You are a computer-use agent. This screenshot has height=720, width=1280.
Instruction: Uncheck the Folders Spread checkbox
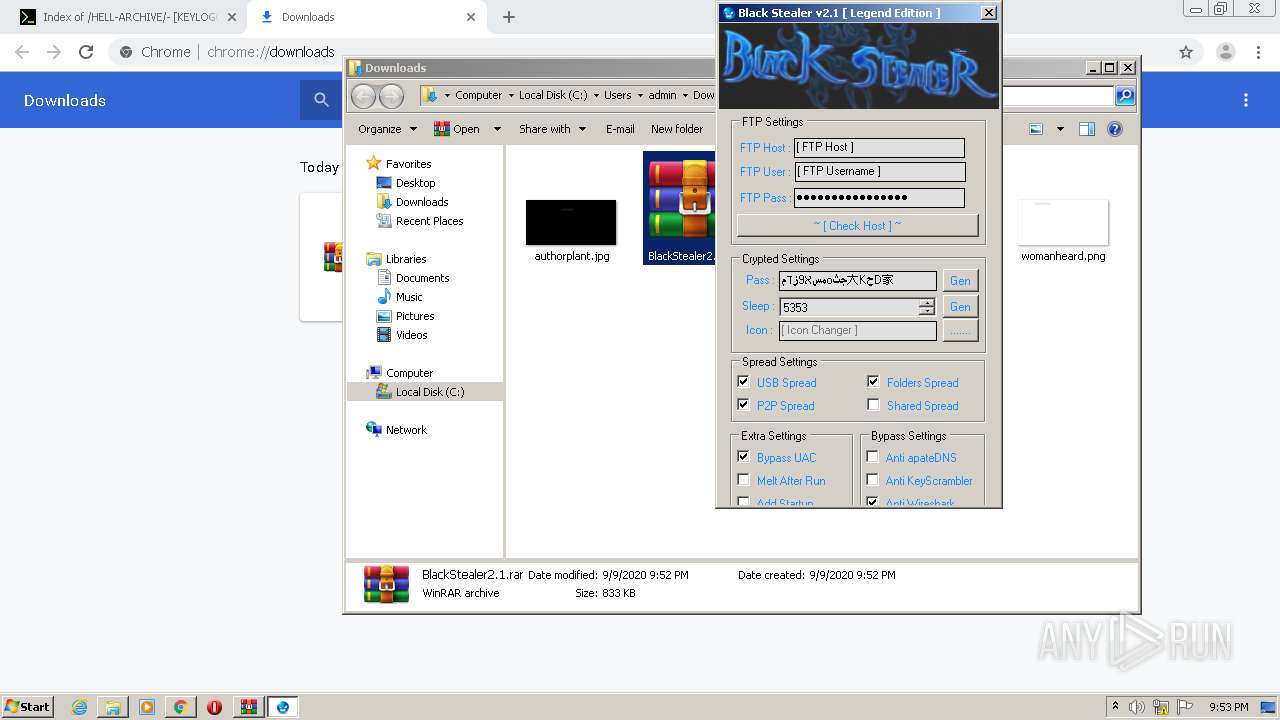coord(873,382)
